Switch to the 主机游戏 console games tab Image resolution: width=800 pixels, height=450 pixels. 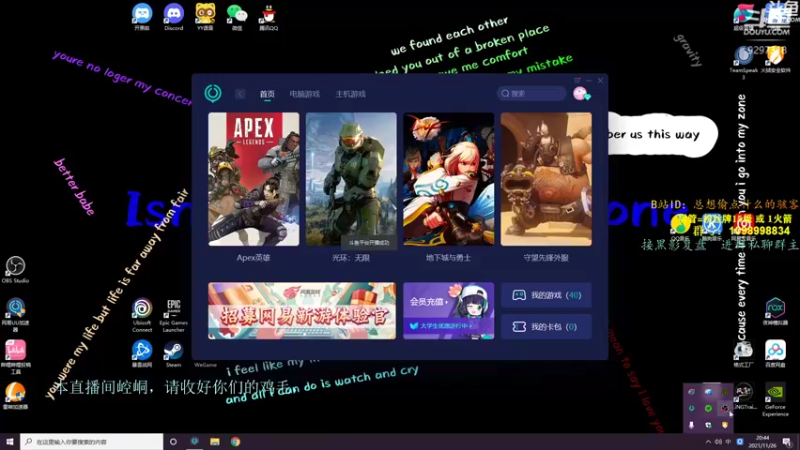point(351,94)
